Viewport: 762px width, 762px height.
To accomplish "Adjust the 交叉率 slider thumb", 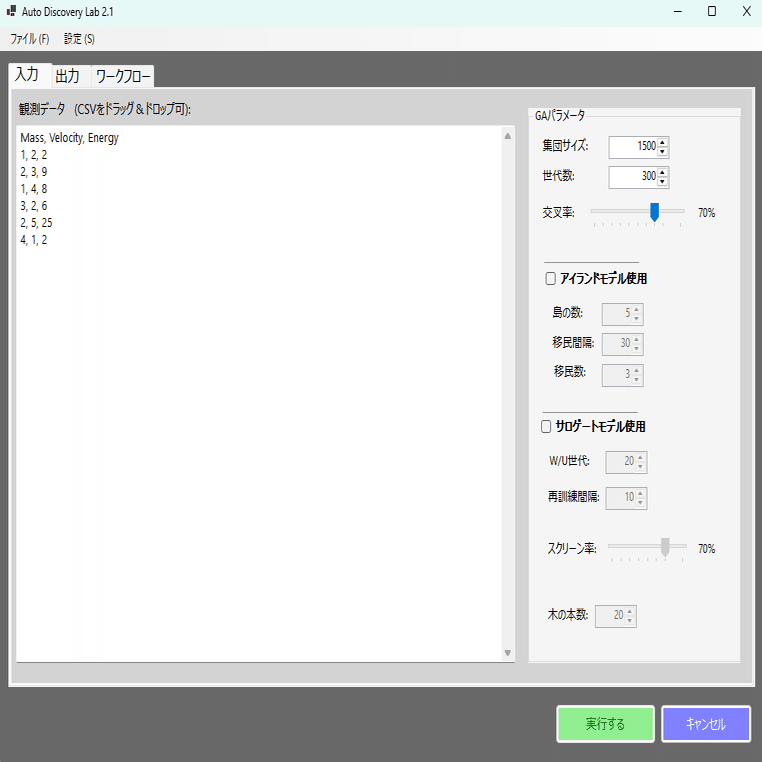I will click(x=655, y=212).
